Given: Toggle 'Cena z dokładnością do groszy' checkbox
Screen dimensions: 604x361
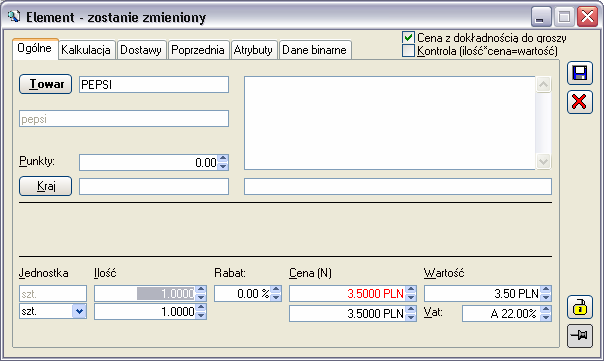Looking at the screenshot, I should [x=408, y=37].
